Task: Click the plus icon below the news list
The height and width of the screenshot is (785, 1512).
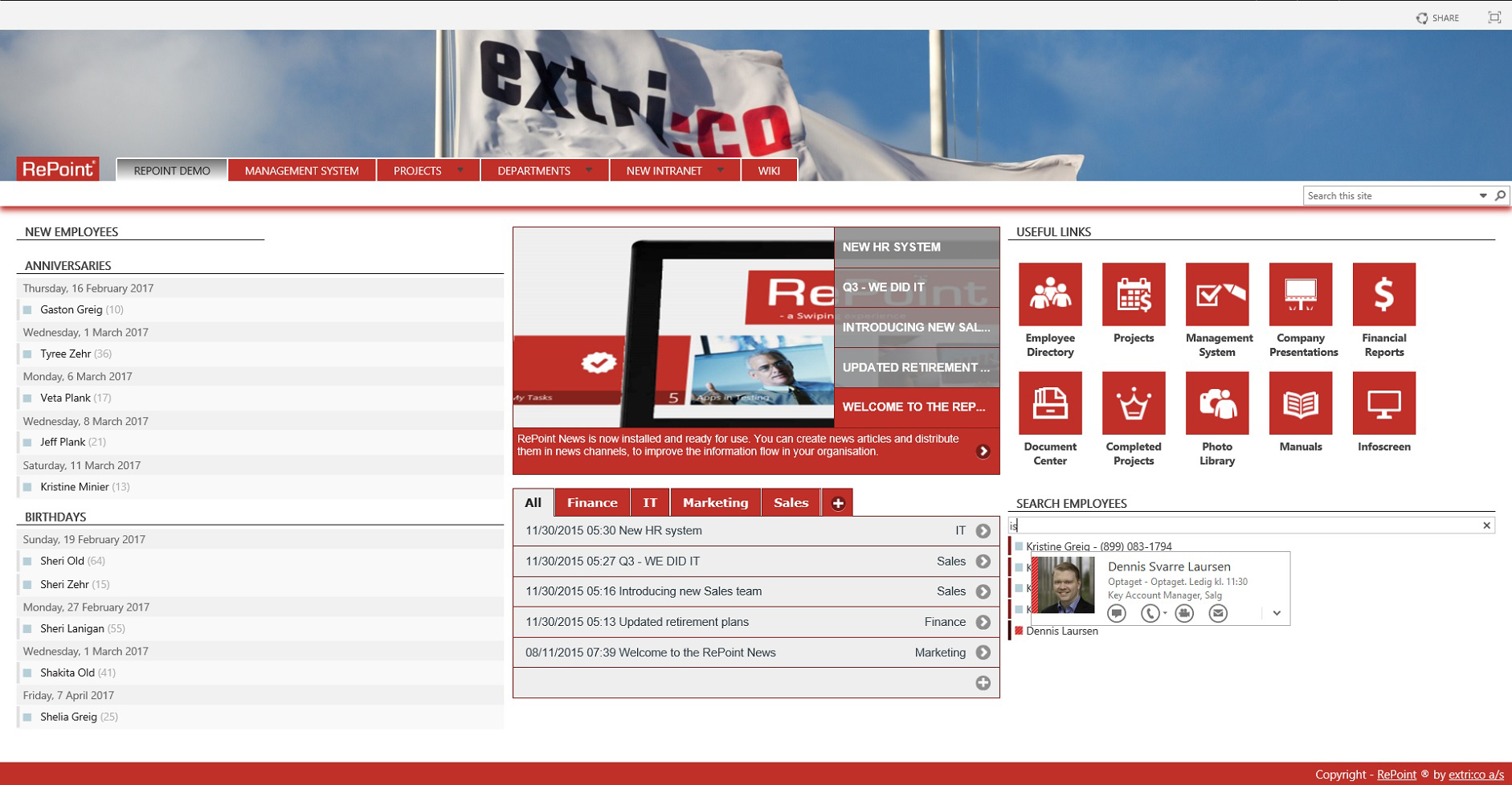Action: (983, 683)
